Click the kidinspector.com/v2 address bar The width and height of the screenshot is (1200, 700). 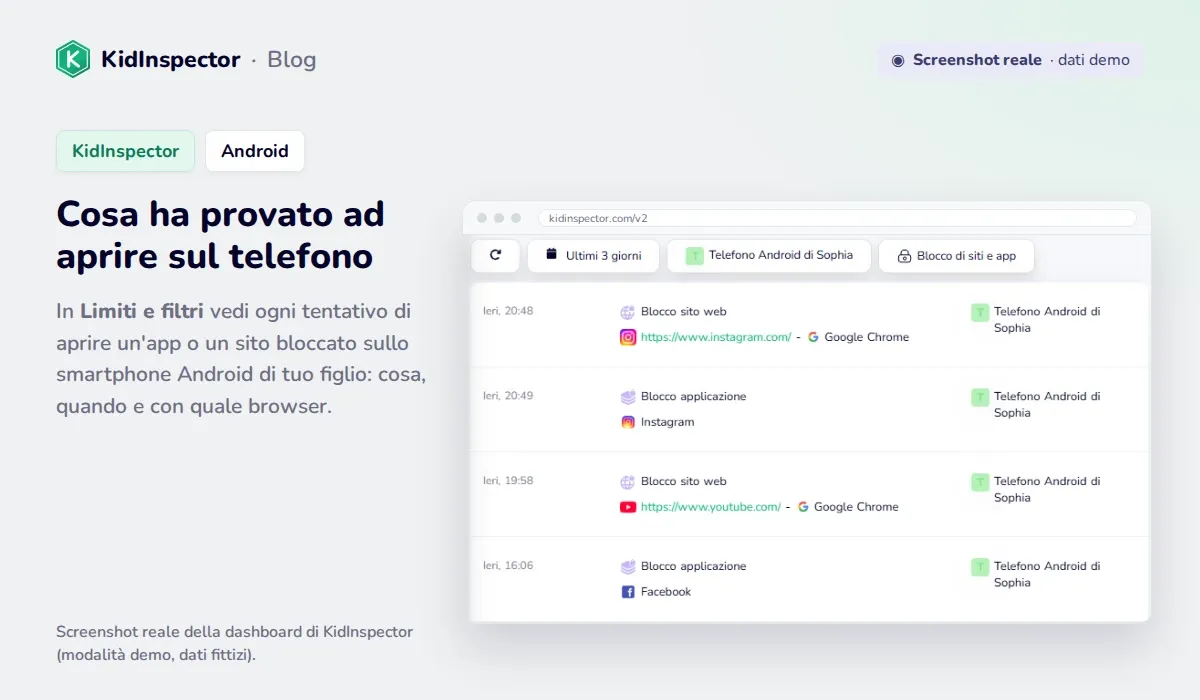coord(837,218)
